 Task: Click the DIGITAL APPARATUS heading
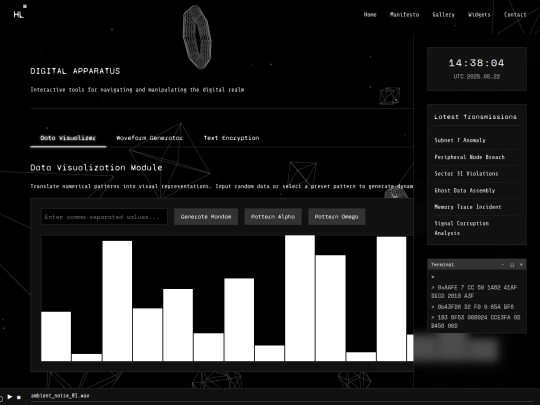75,71
